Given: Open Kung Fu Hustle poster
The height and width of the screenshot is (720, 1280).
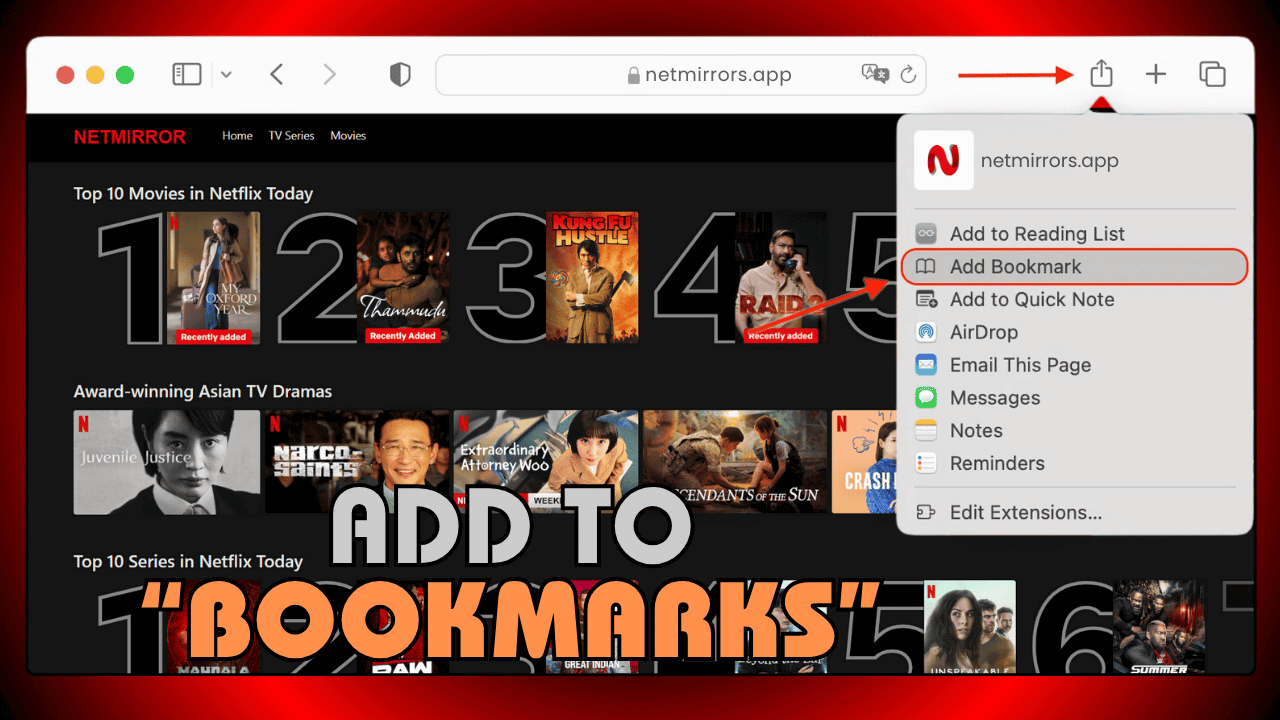Looking at the screenshot, I should coord(592,278).
